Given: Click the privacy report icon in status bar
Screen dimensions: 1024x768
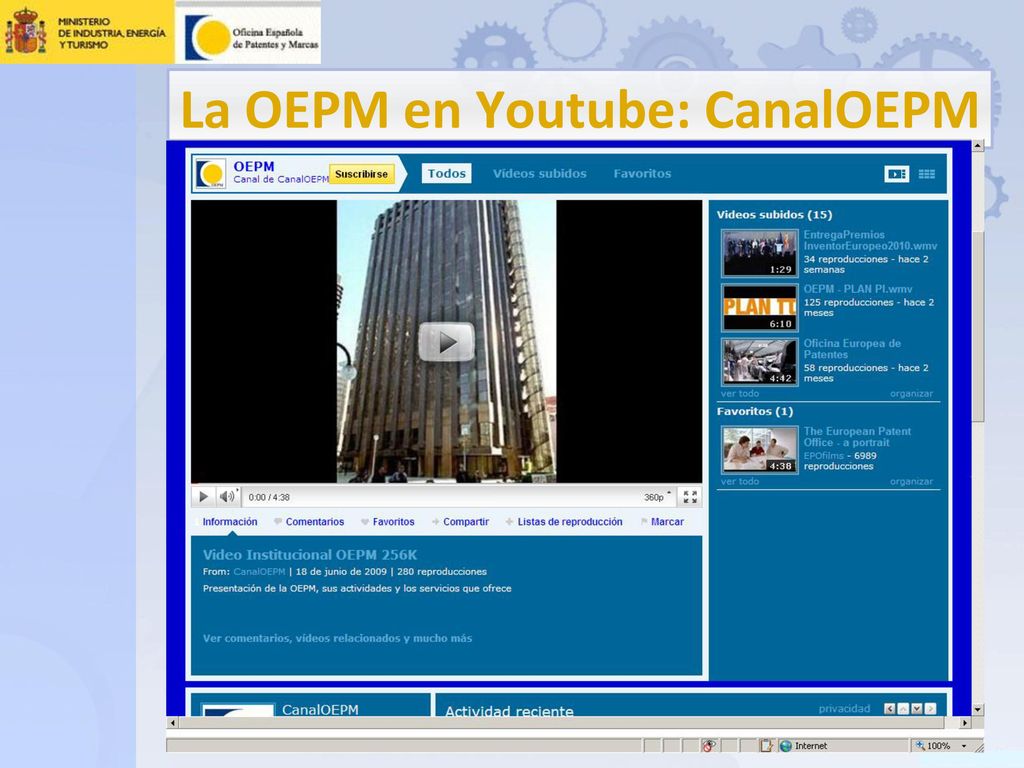Looking at the screenshot, I should 709,746.
